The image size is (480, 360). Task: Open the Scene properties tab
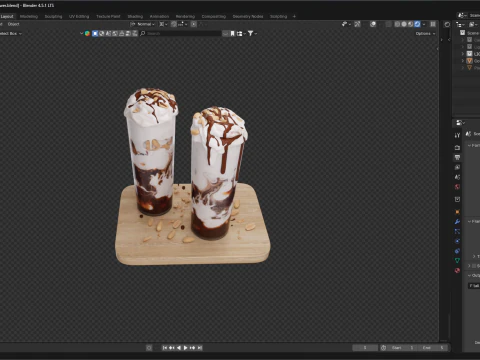coord(457,177)
